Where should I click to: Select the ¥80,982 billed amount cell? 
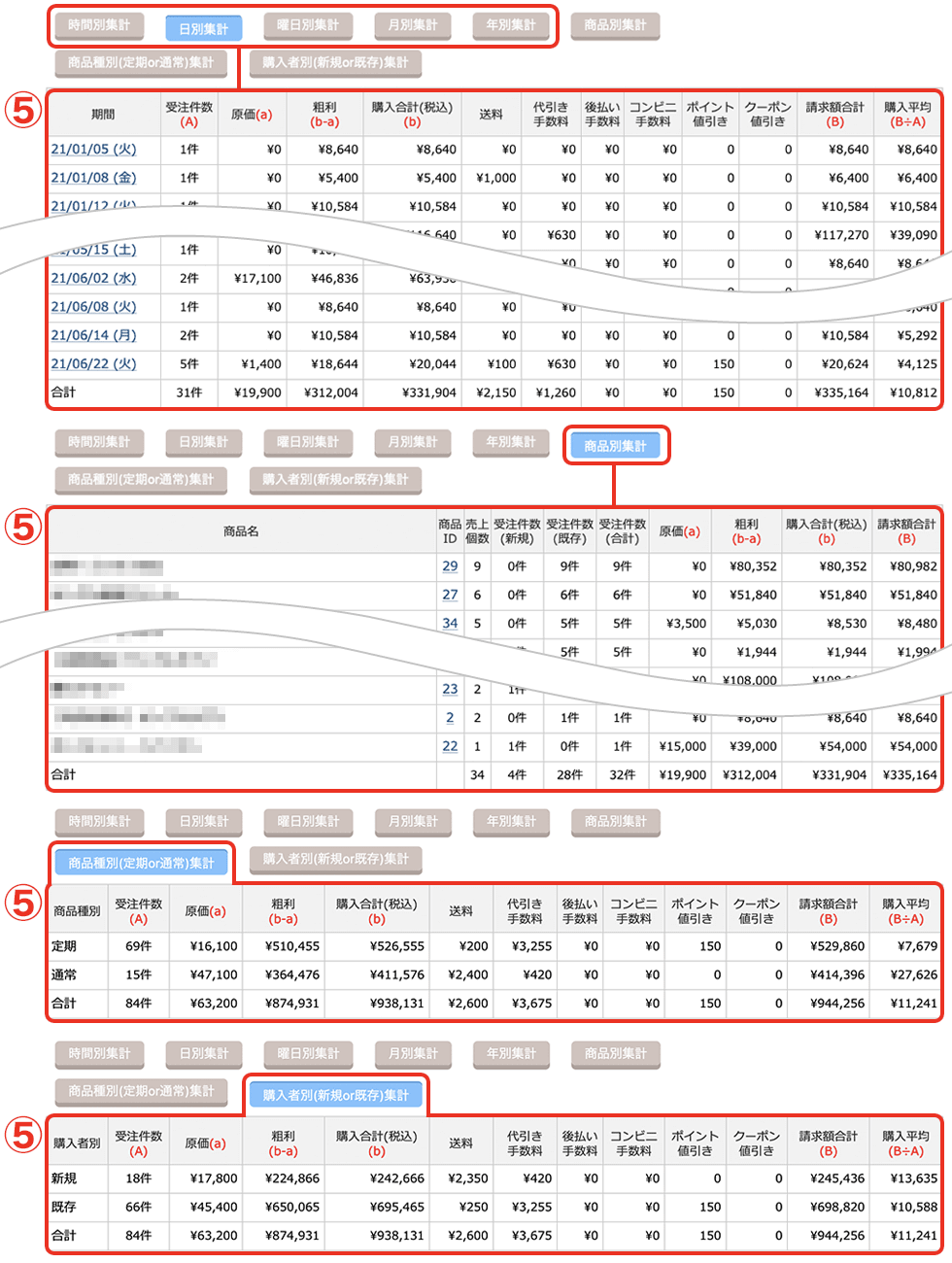tap(906, 566)
